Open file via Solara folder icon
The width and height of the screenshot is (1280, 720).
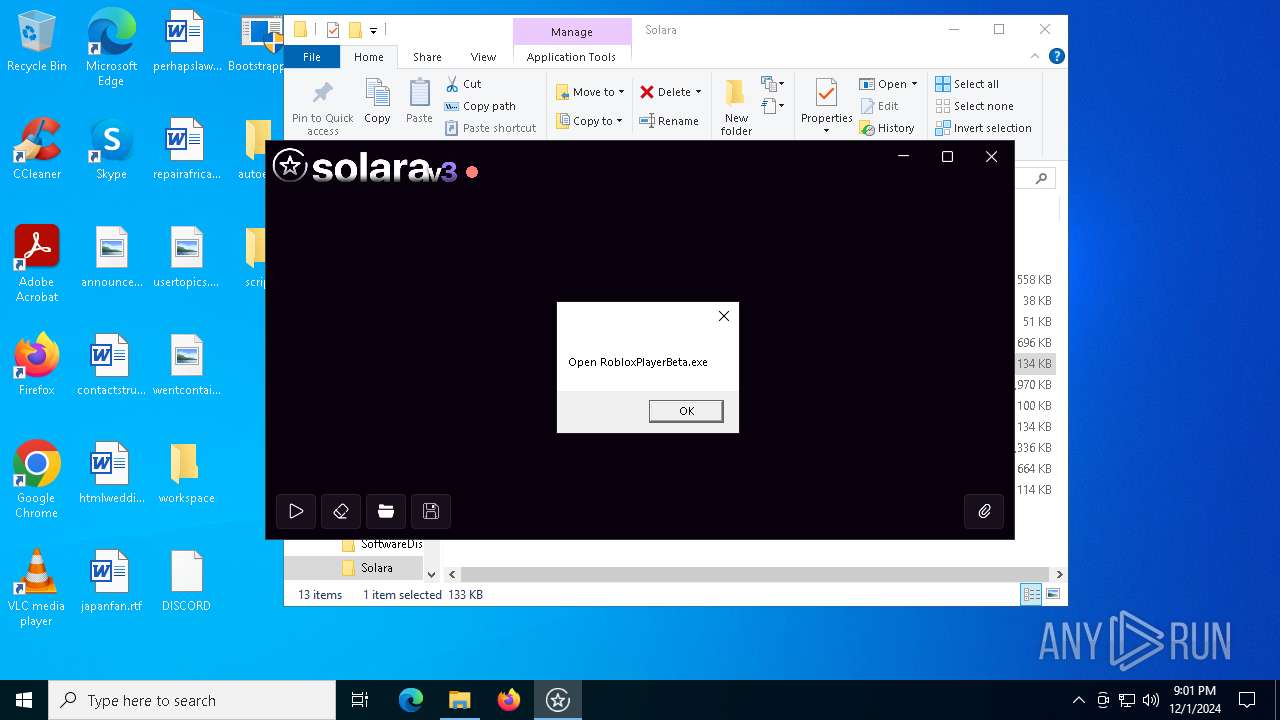[386, 511]
